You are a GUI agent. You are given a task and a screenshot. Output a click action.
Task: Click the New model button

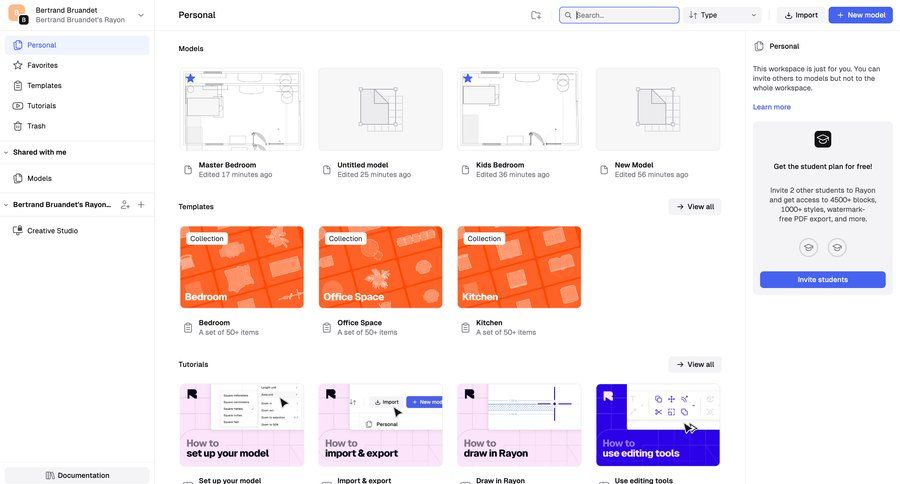(860, 16)
